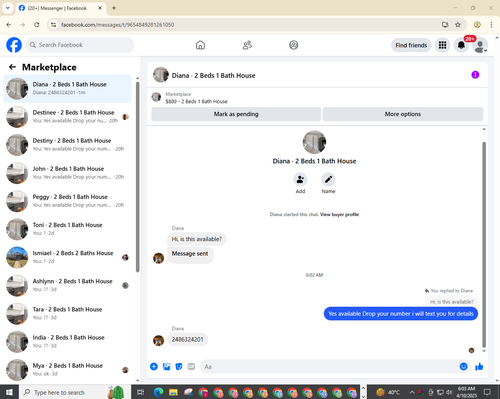The height and width of the screenshot is (399, 500).
Task: Open conversation information purple icon
Action: pos(475,75)
